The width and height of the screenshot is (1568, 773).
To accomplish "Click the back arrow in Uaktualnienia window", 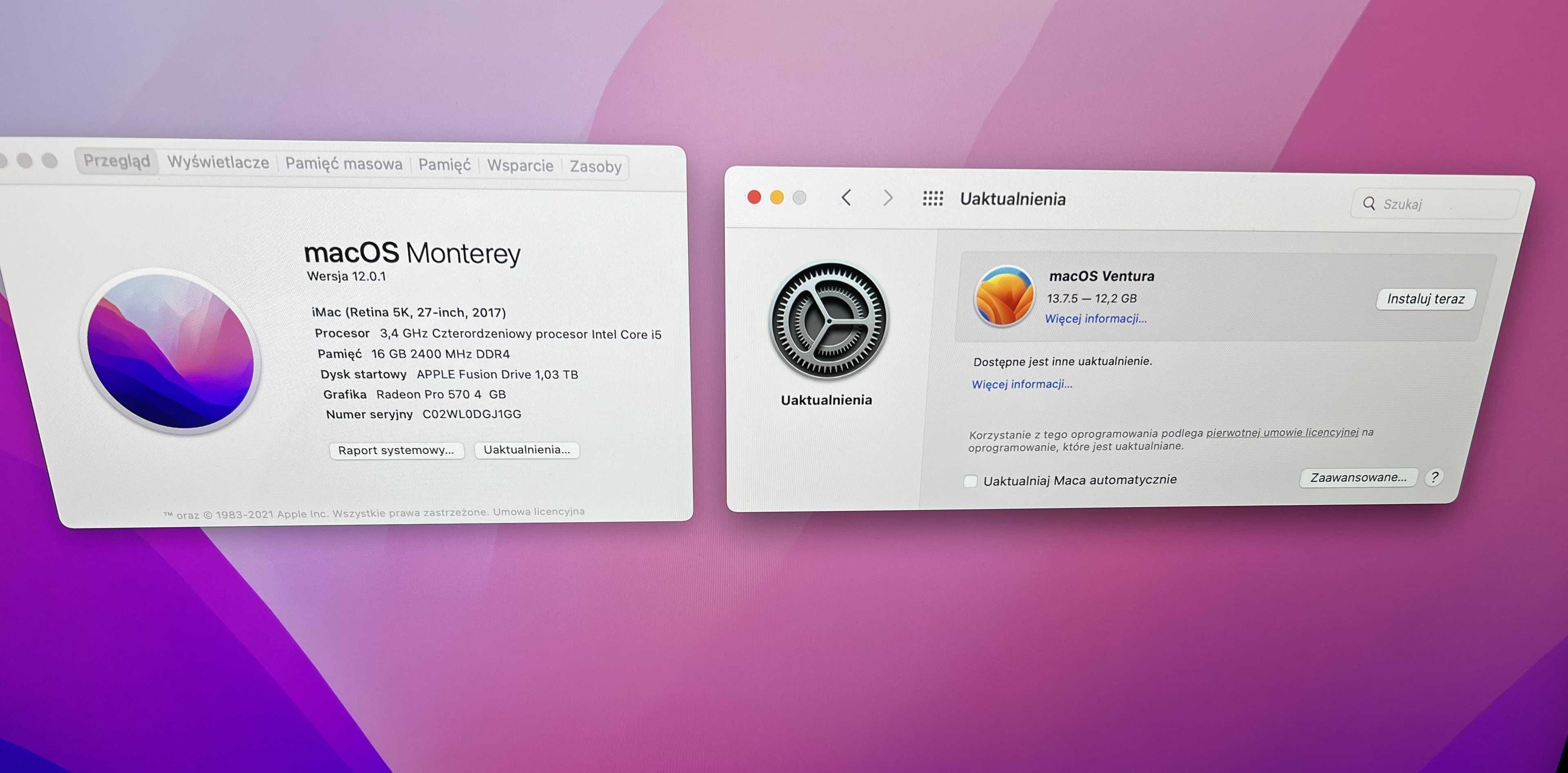I will tap(846, 197).
